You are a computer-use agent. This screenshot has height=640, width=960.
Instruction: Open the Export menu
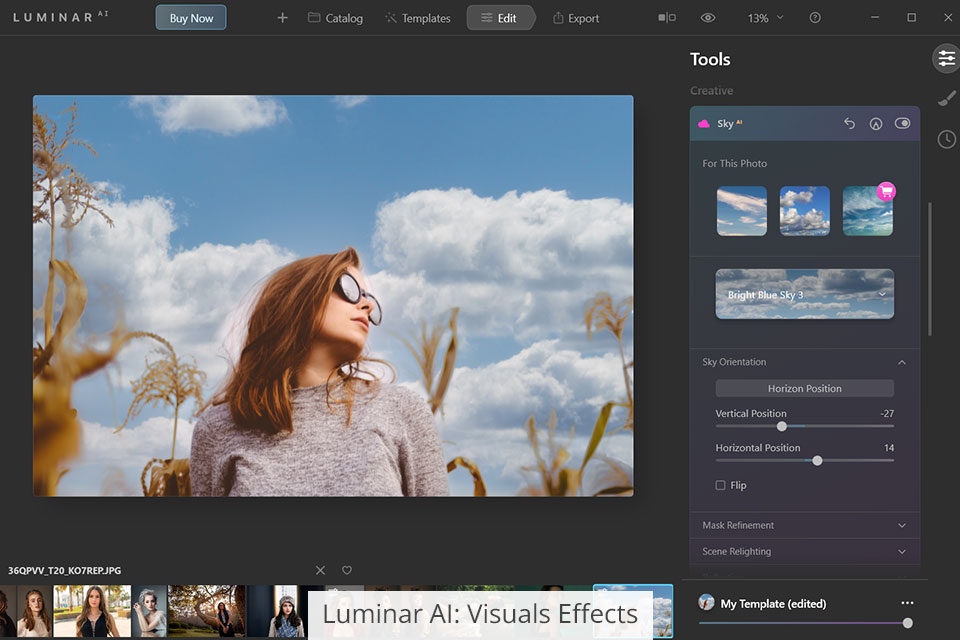576,18
